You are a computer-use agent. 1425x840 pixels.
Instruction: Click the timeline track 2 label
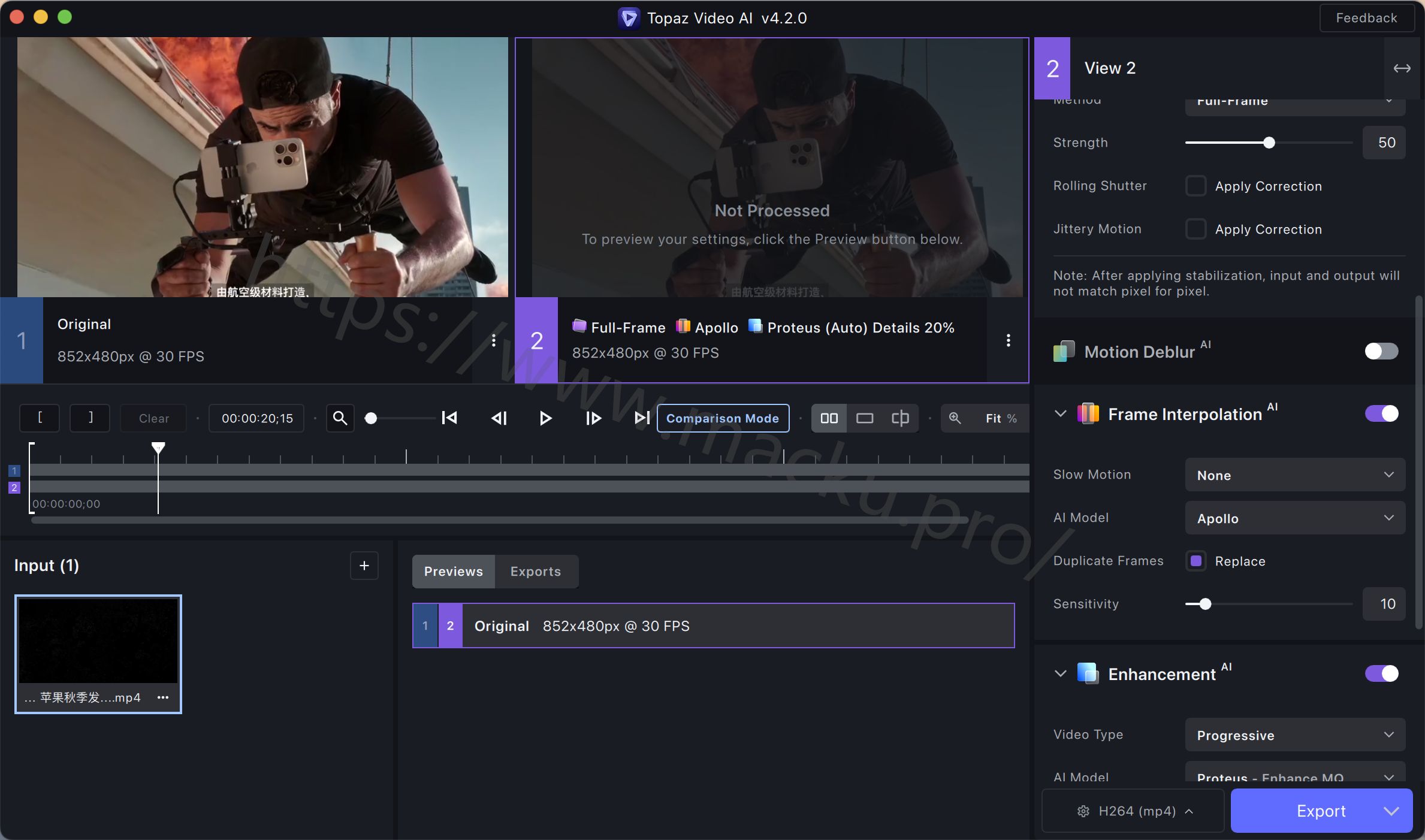(14, 488)
